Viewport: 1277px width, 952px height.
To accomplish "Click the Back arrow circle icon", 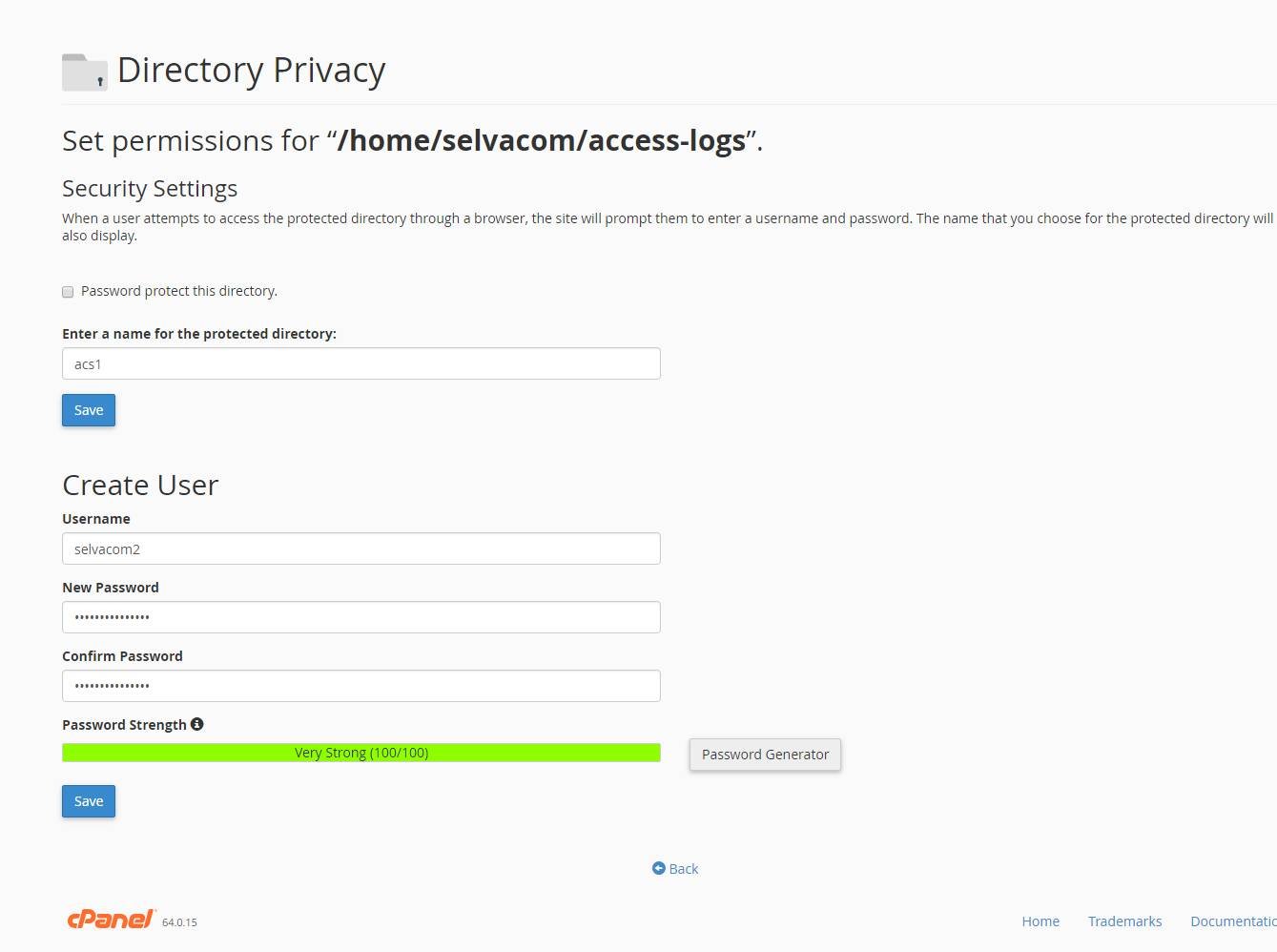I will [x=658, y=868].
